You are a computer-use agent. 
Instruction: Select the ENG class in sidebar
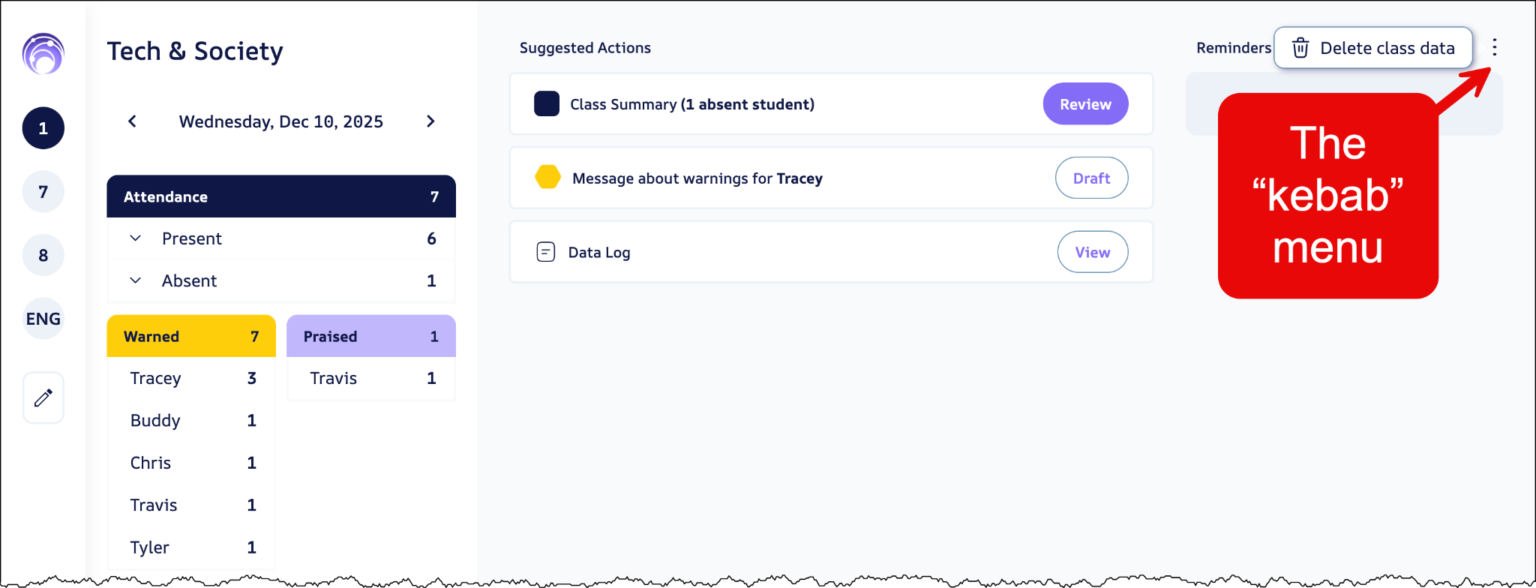(x=43, y=319)
